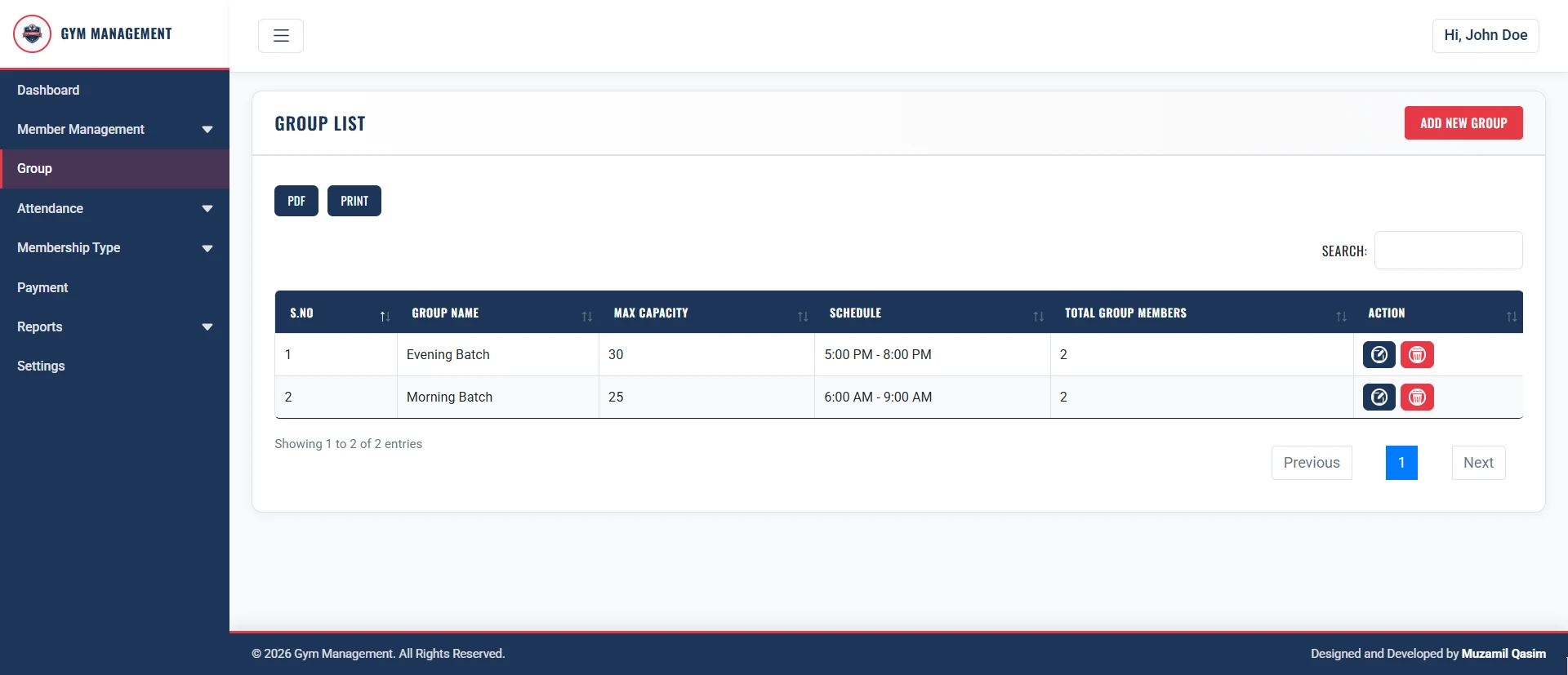Sort by Schedule column arrows
The image size is (1568, 675).
pyautogui.click(x=1039, y=317)
